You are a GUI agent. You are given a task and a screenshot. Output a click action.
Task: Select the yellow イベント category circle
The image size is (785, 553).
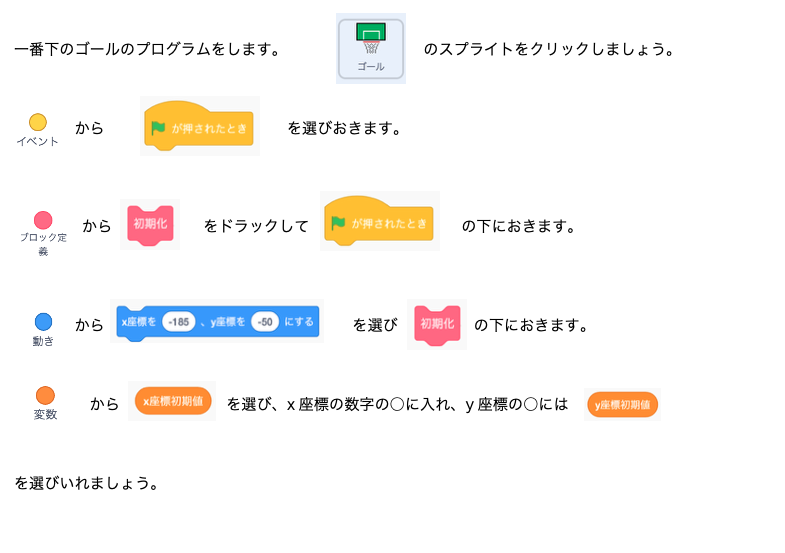pyautogui.click(x=38, y=122)
